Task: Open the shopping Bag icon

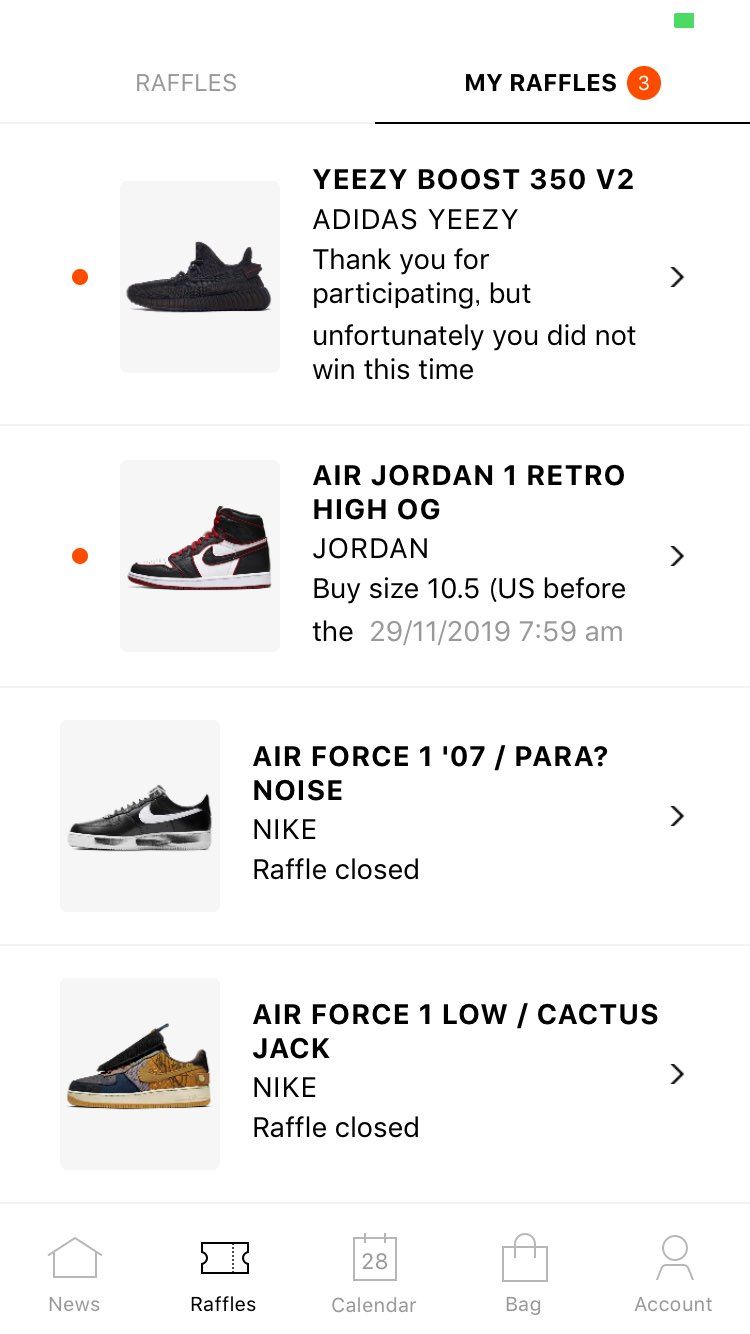Action: (524, 1257)
